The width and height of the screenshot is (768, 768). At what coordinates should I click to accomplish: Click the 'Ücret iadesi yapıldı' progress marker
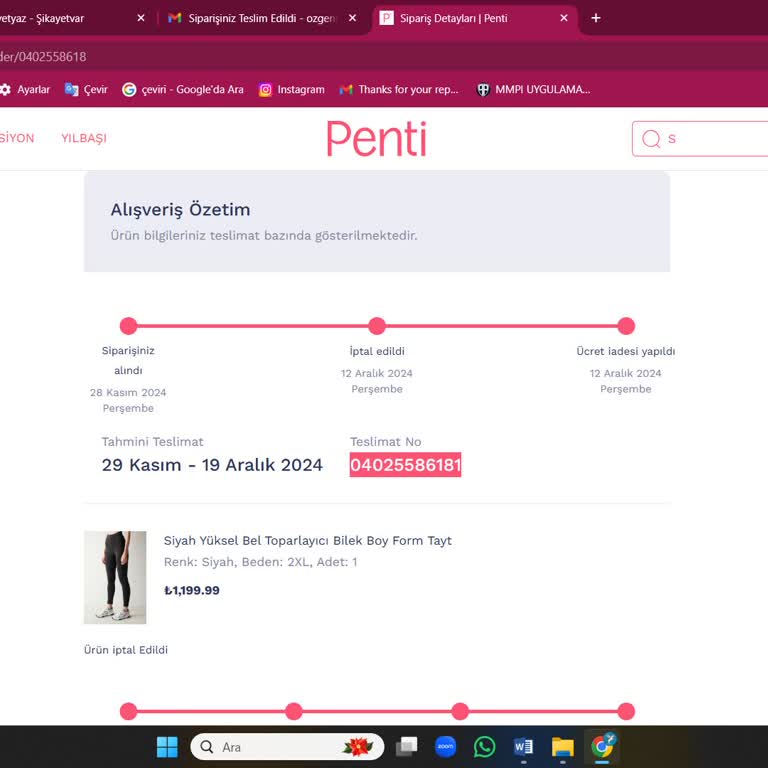(626, 326)
